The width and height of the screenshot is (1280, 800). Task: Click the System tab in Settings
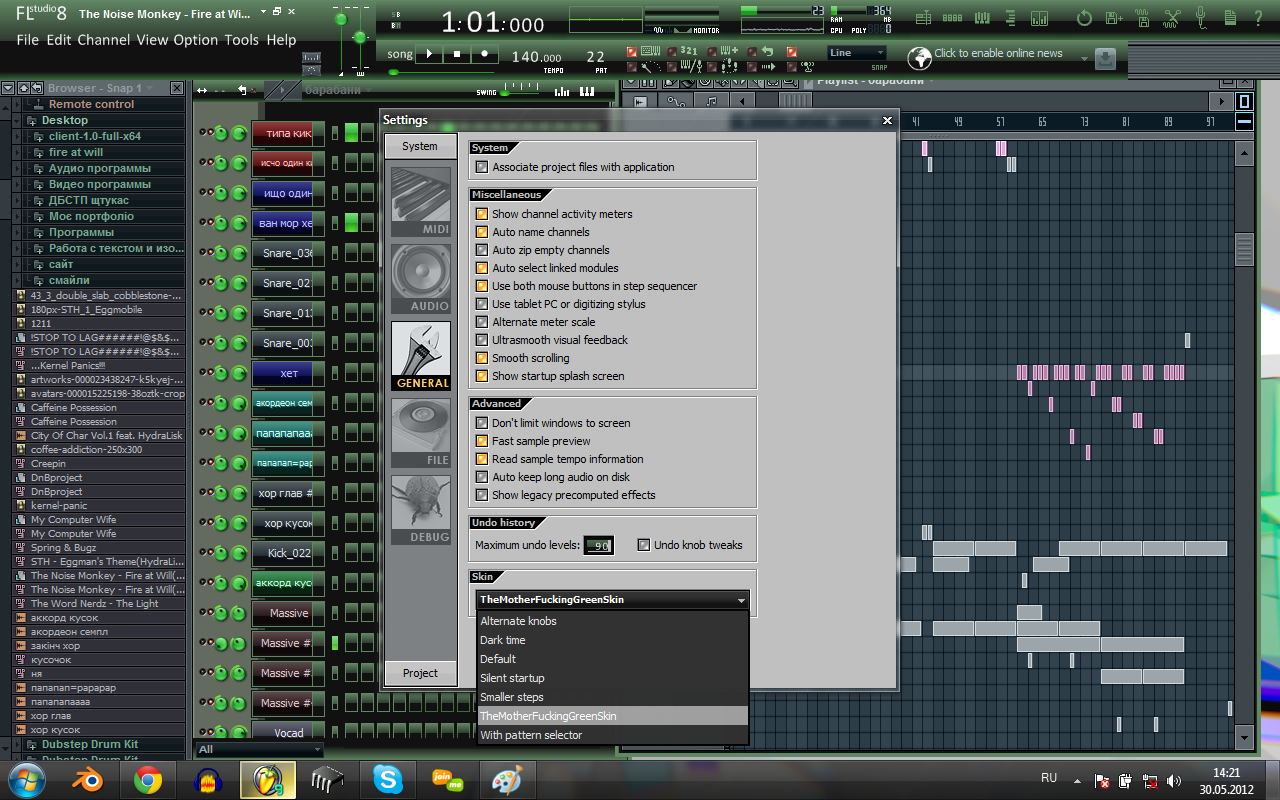(420, 146)
